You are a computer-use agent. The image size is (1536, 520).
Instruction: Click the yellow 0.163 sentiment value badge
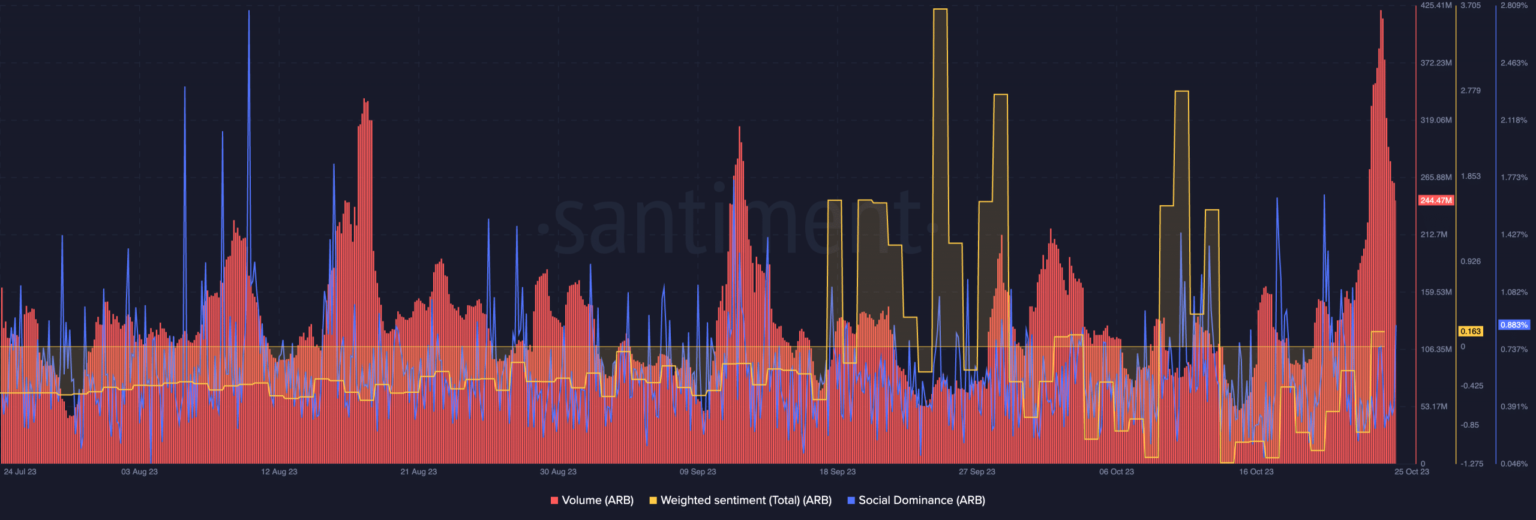[1471, 331]
